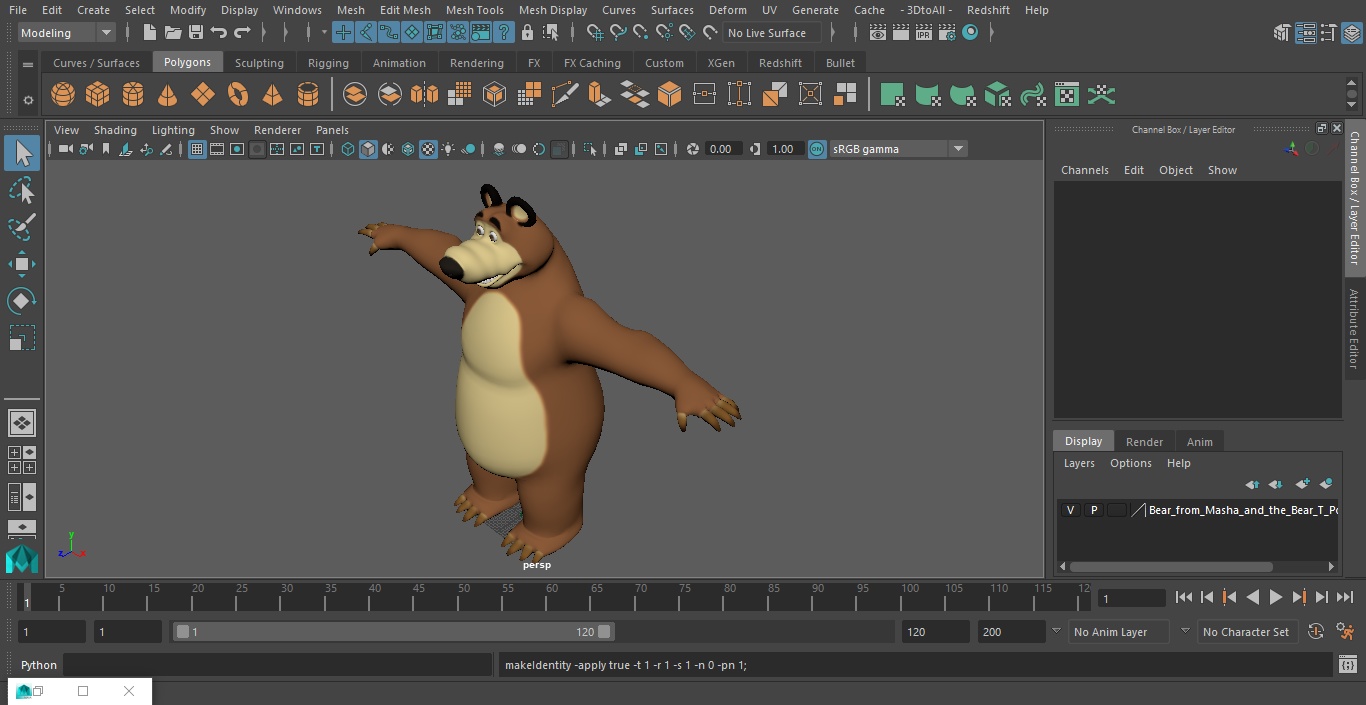Select the Scale tool in the toolbox
Viewport: 1366px width, 705px height.
click(22, 338)
